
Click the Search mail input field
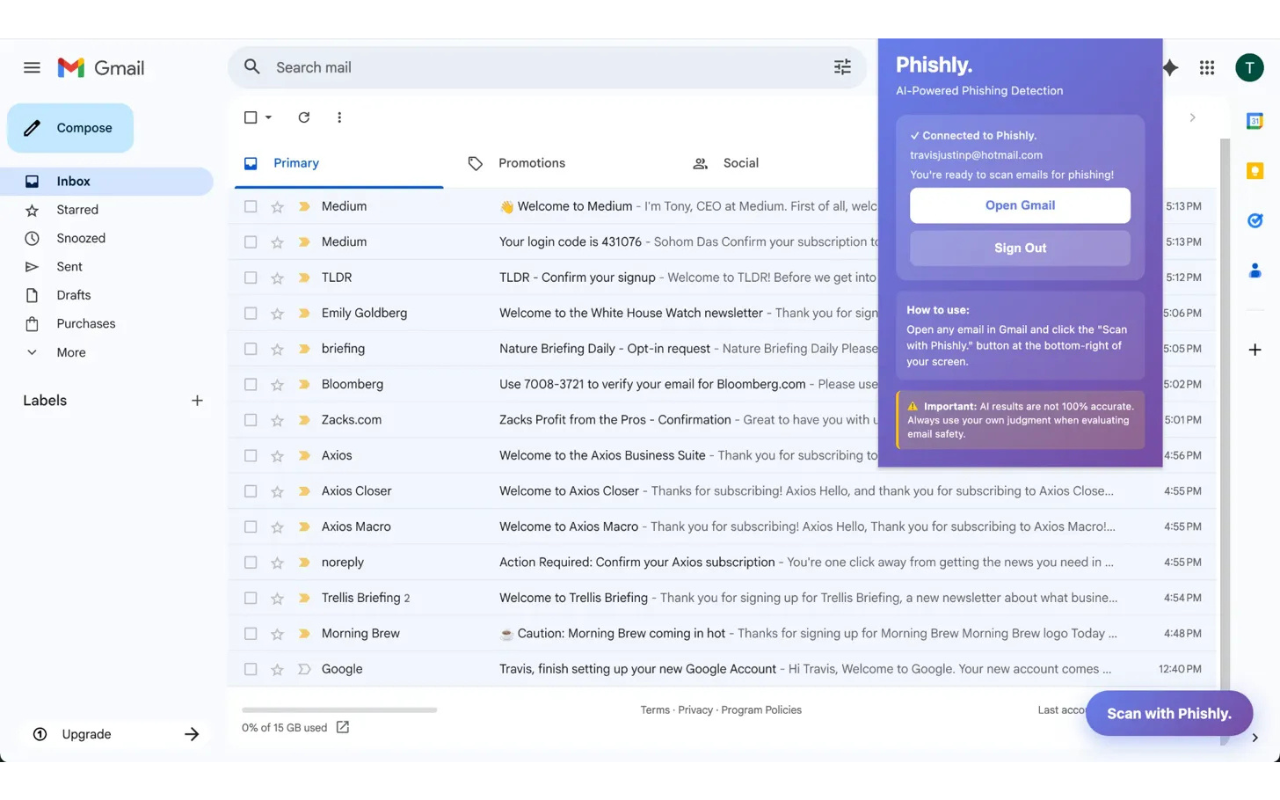pyautogui.click(x=540, y=68)
